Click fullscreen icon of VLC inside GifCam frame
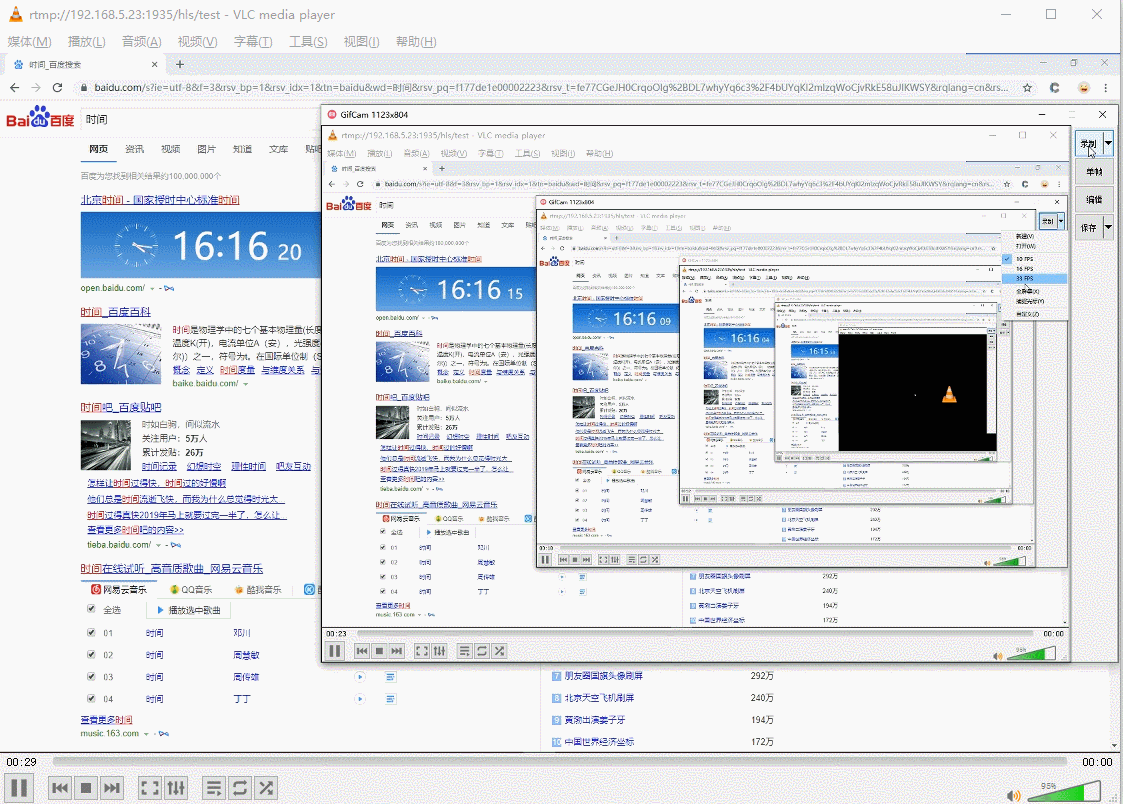 click(x=422, y=651)
